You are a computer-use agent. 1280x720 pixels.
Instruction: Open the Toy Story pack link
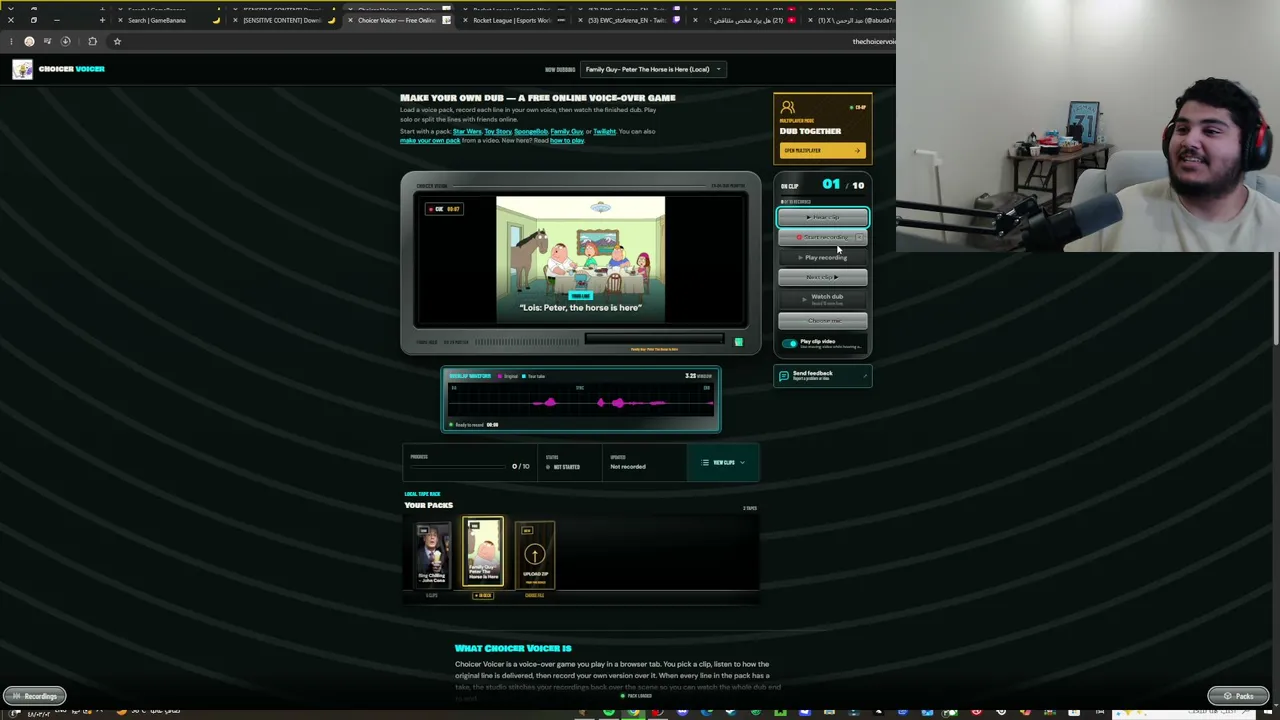point(498,131)
